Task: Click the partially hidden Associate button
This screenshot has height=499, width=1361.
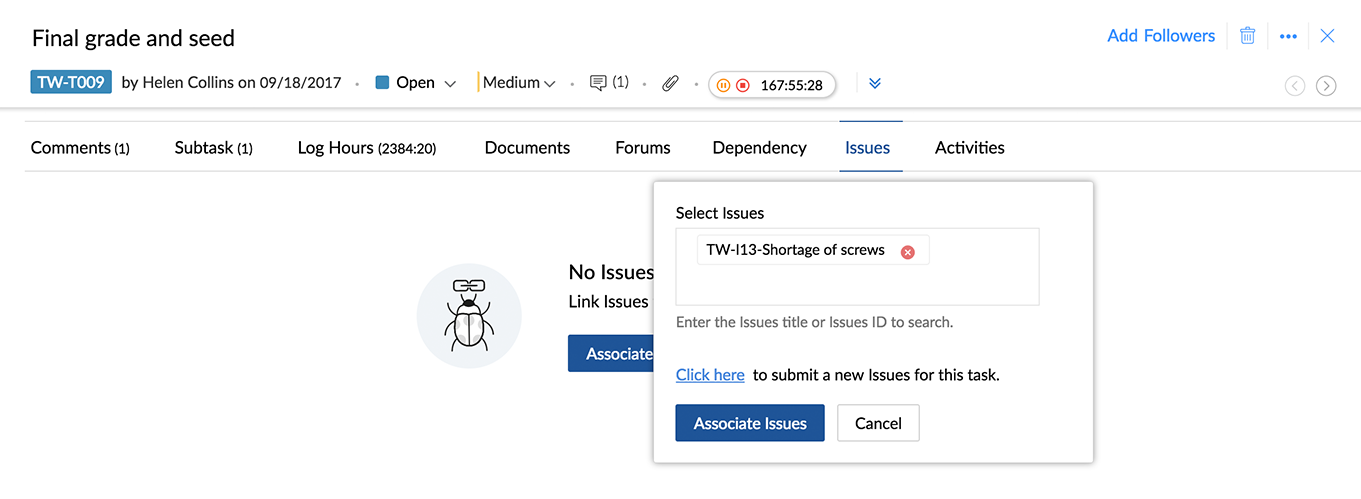Action: coord(611,354)
